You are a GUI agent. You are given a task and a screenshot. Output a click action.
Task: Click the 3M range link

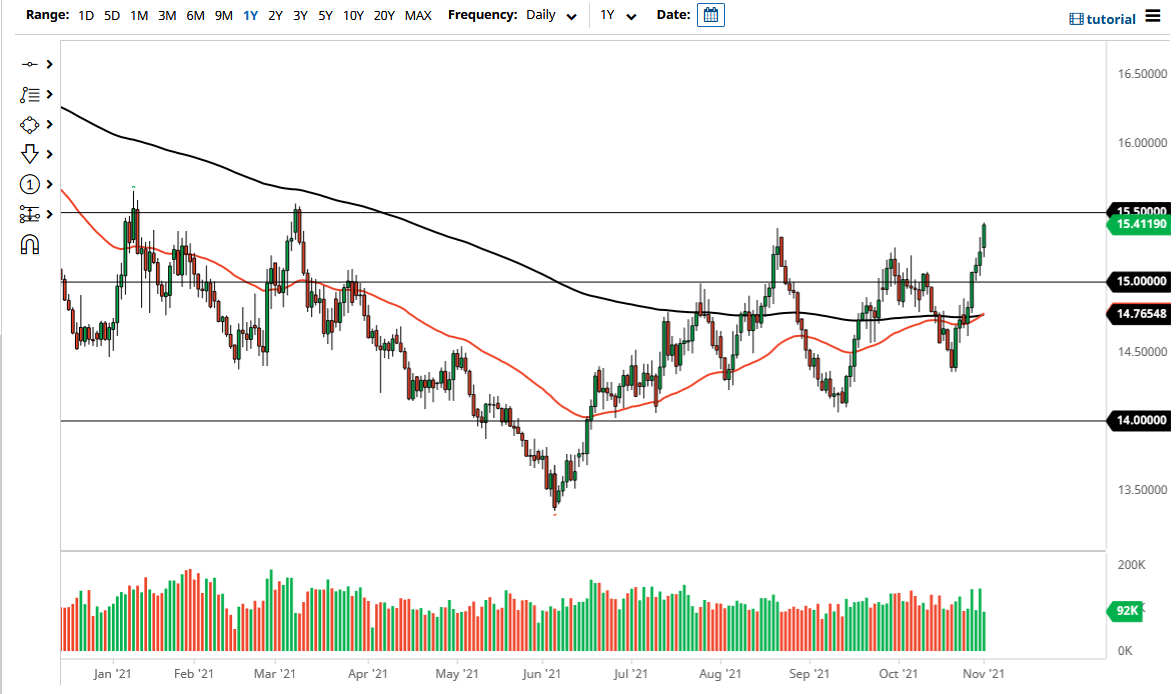[166, 16]
